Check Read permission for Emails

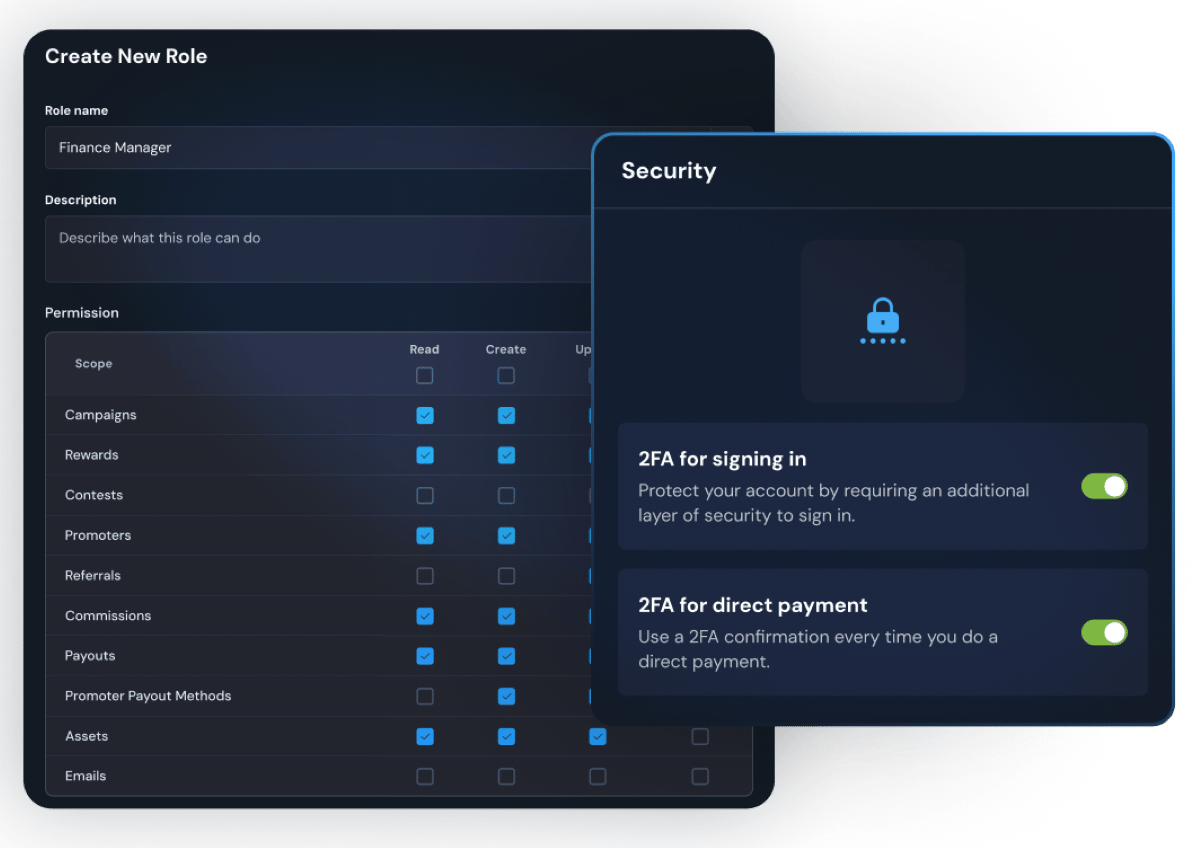point(425,777)
